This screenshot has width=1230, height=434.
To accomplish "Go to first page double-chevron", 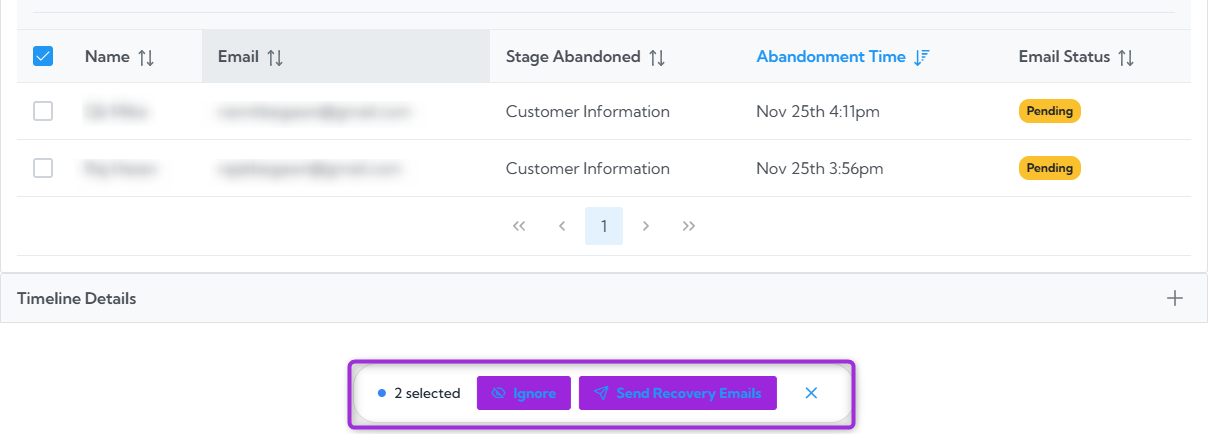I will click(x=519, y=226).
